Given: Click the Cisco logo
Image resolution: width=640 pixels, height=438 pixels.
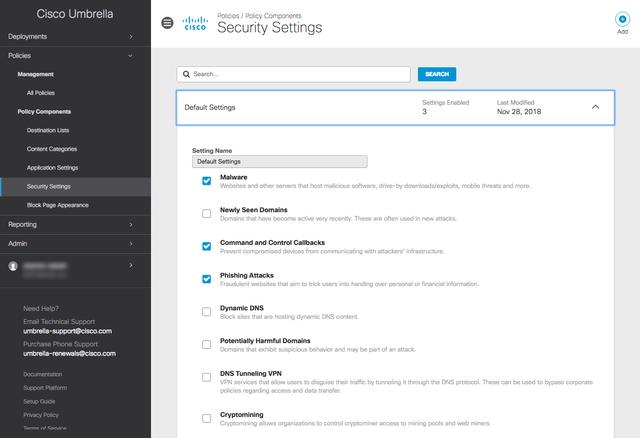Looking at the screenshot, I should tap(195, 23).
